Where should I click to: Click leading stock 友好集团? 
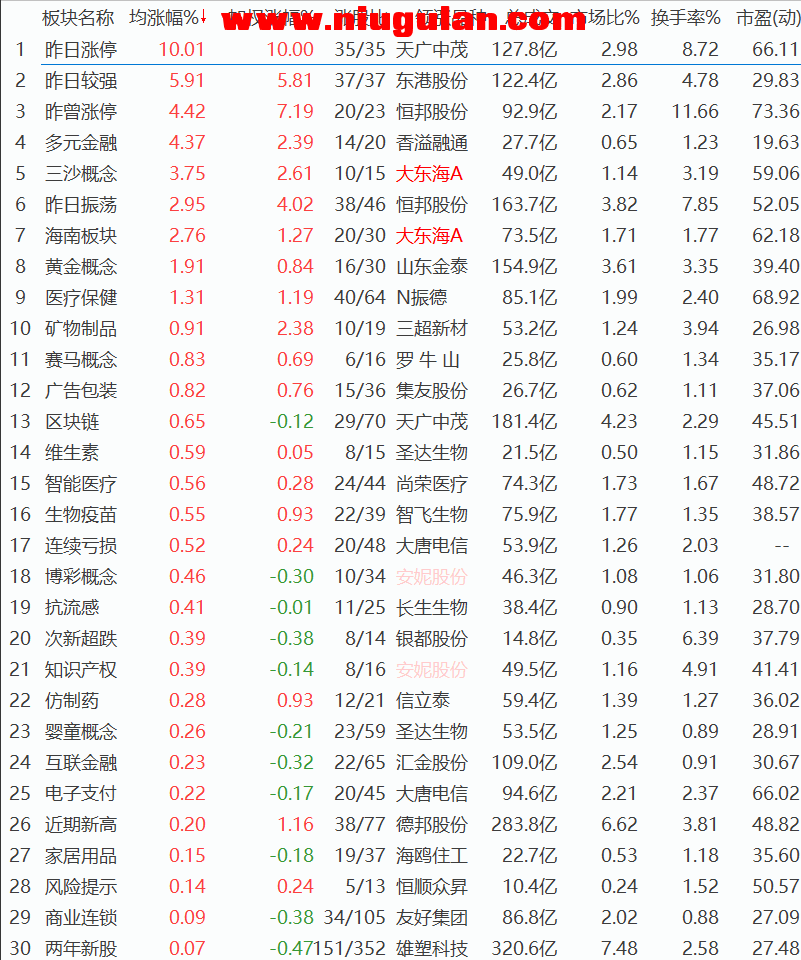click(x=432, y=918)
